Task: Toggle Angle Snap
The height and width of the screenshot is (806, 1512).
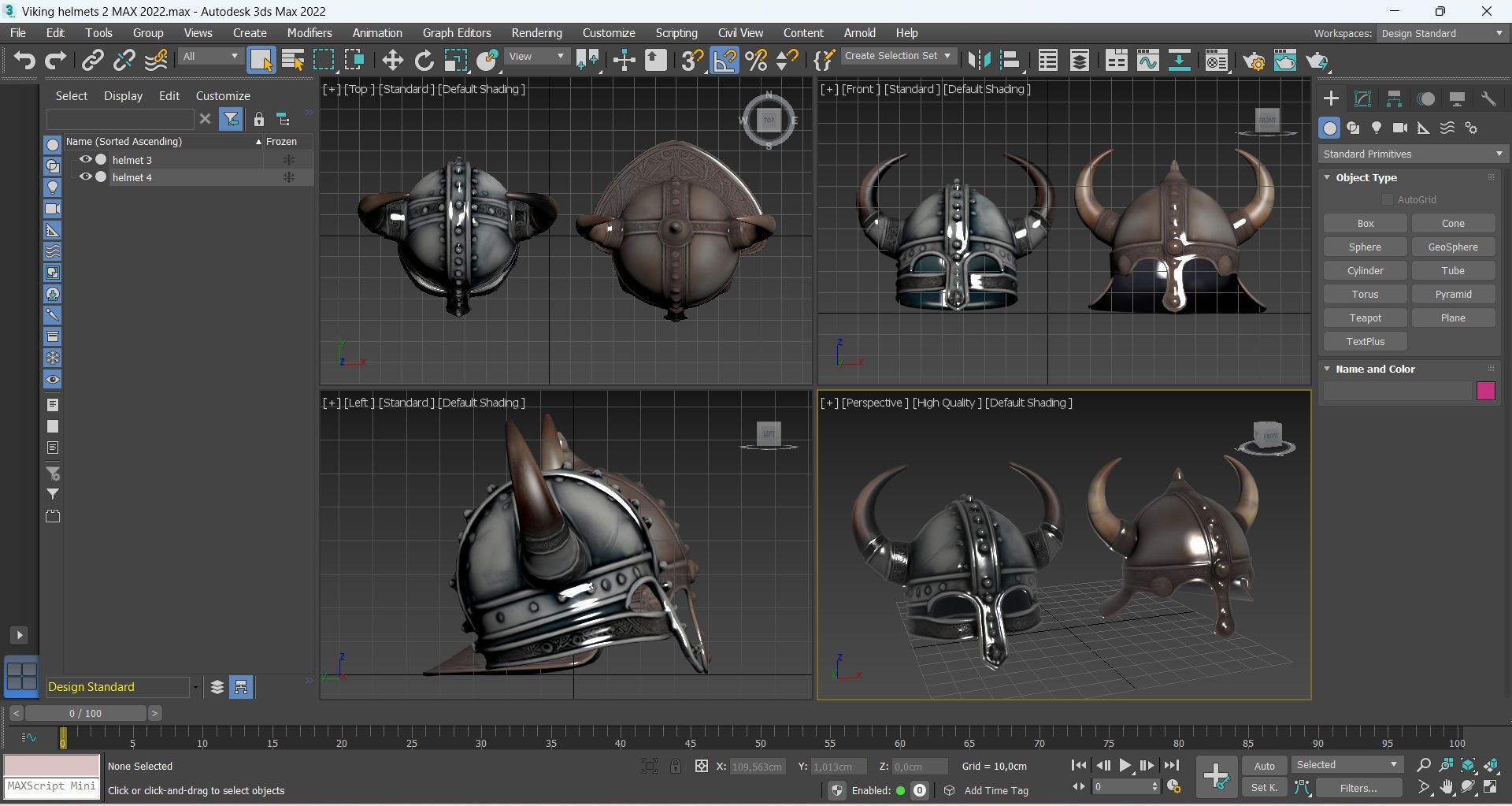Action: (x=724, y=60)
